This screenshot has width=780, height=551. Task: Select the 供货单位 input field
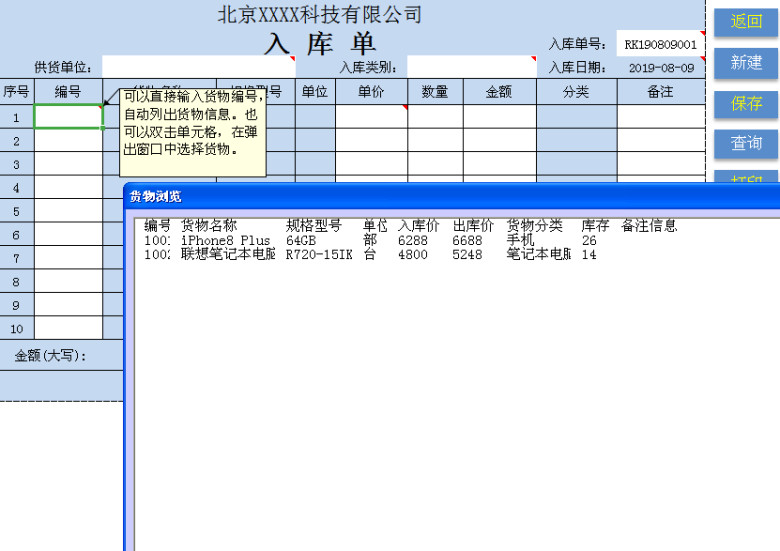[198, 67]
